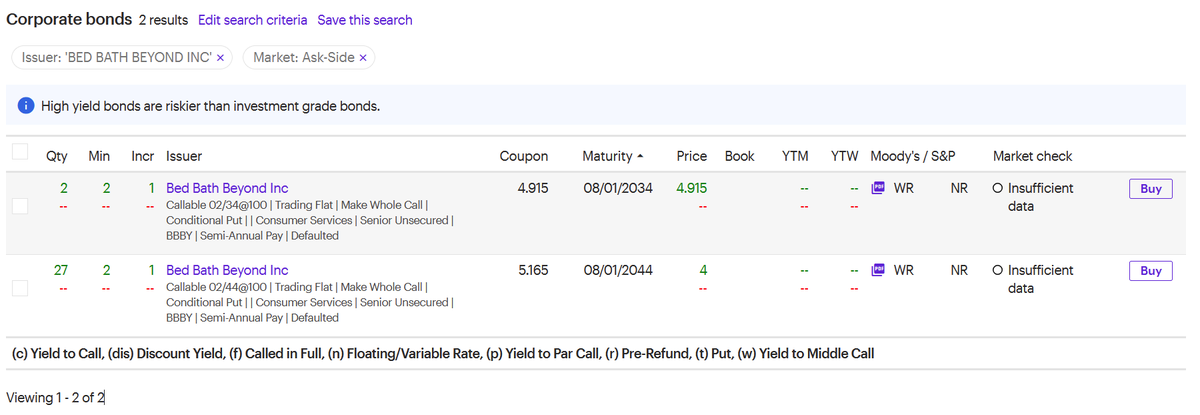Open Bed Bath Beyond Inc 08/01/2034 bond link
The height and width of the screenshot is (415, 1200).
click(227, 188)
